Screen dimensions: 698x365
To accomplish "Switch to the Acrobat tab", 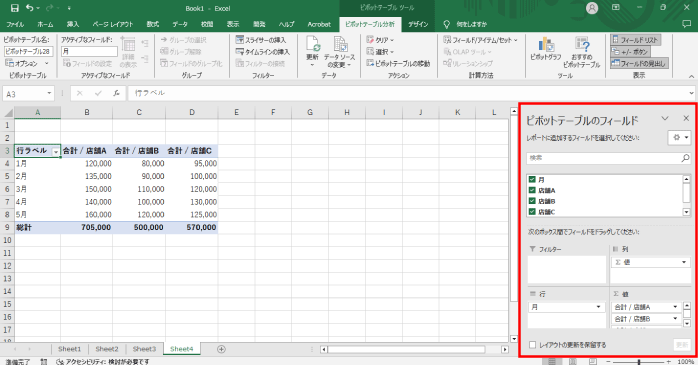I will tap(319, 24).
